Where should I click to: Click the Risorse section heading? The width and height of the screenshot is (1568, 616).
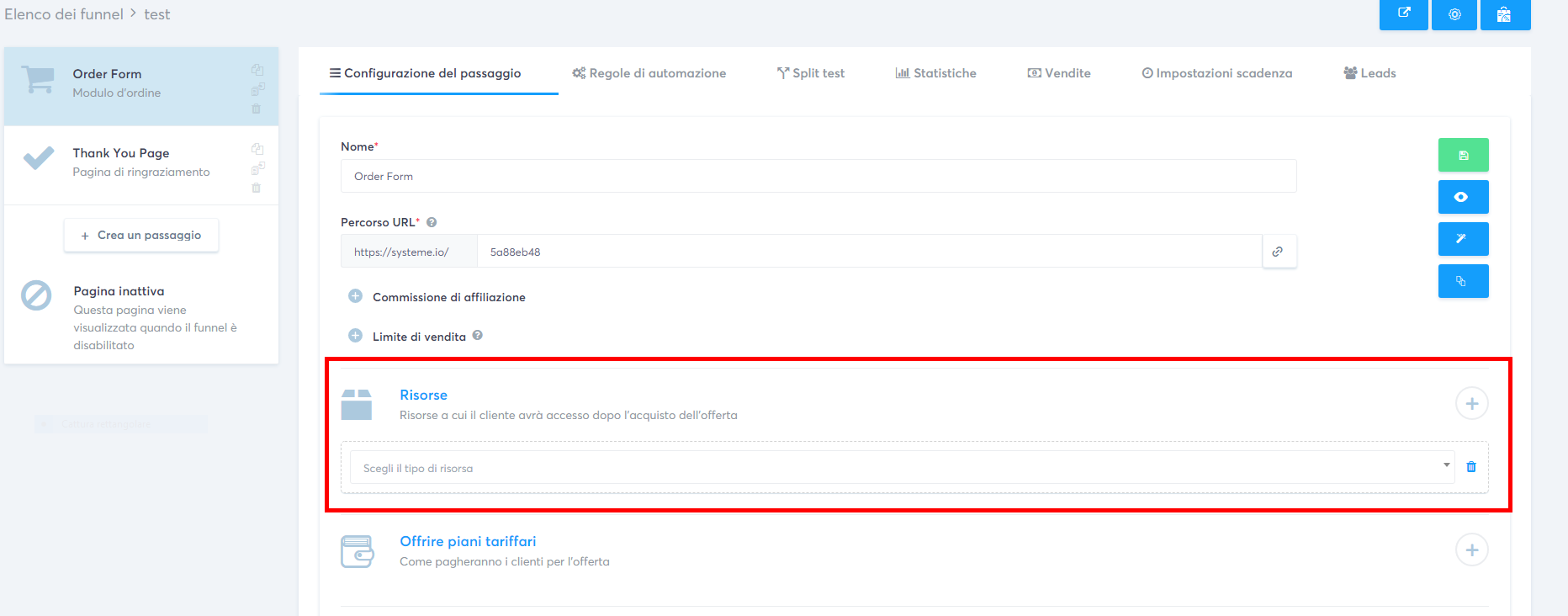(x=423, y=395)
